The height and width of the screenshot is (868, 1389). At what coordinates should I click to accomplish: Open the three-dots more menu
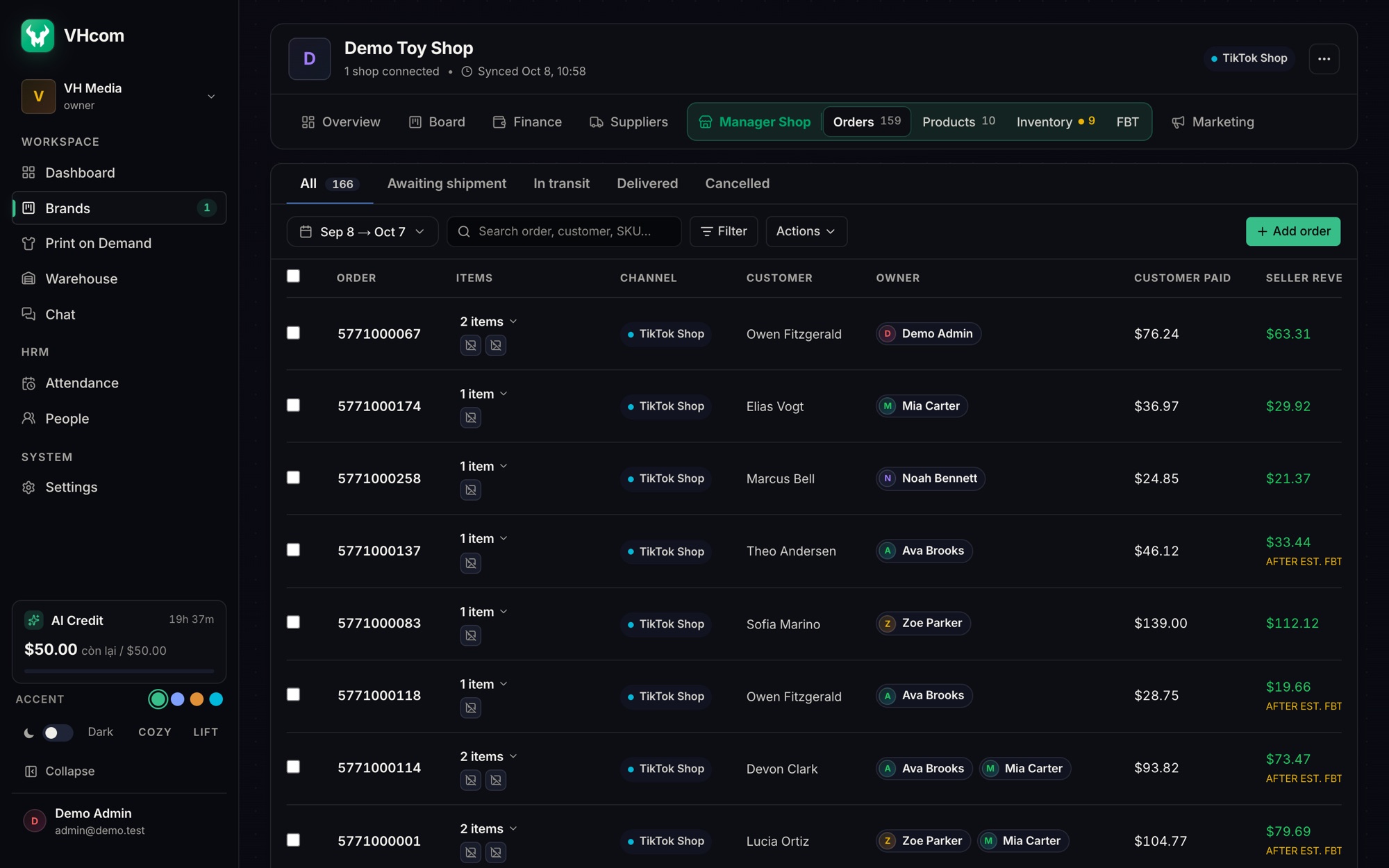click(x=1324, y=58)
